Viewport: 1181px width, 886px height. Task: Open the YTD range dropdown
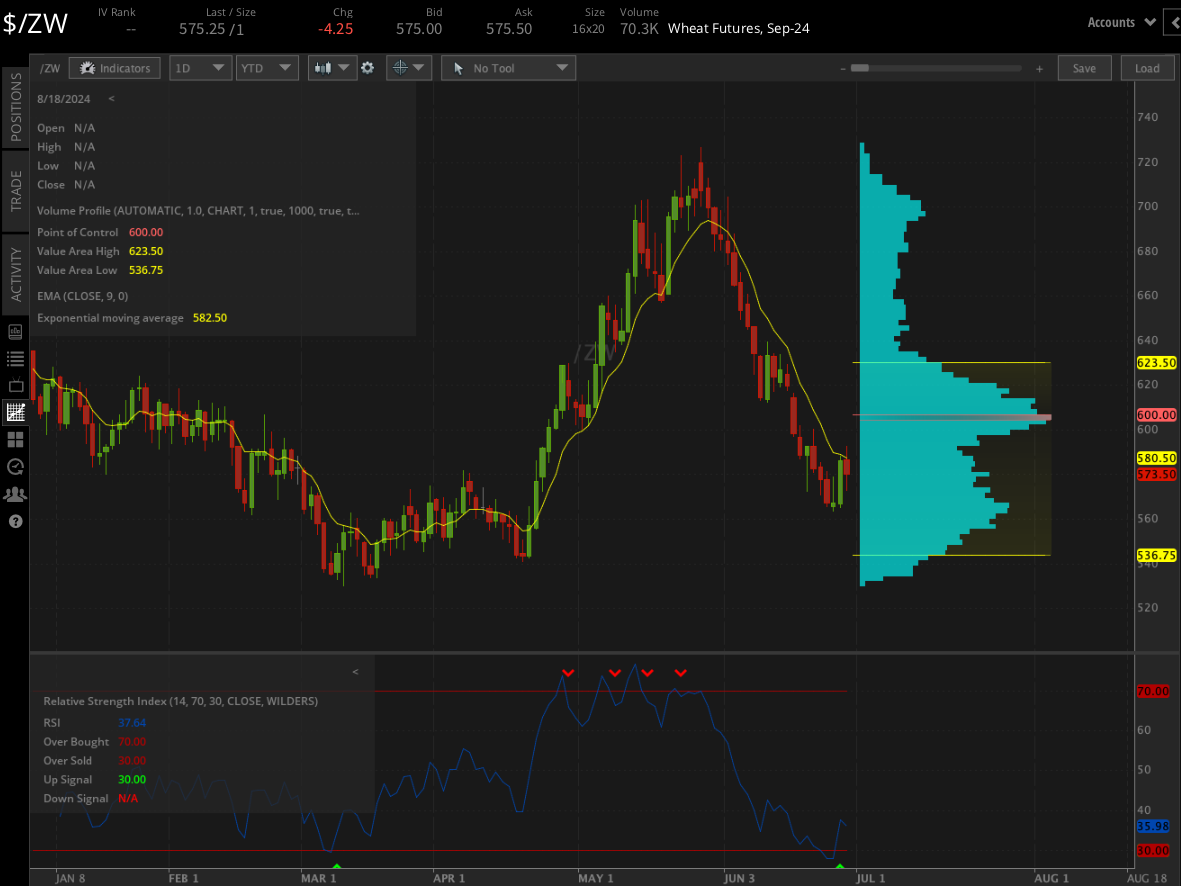point(267,67)
